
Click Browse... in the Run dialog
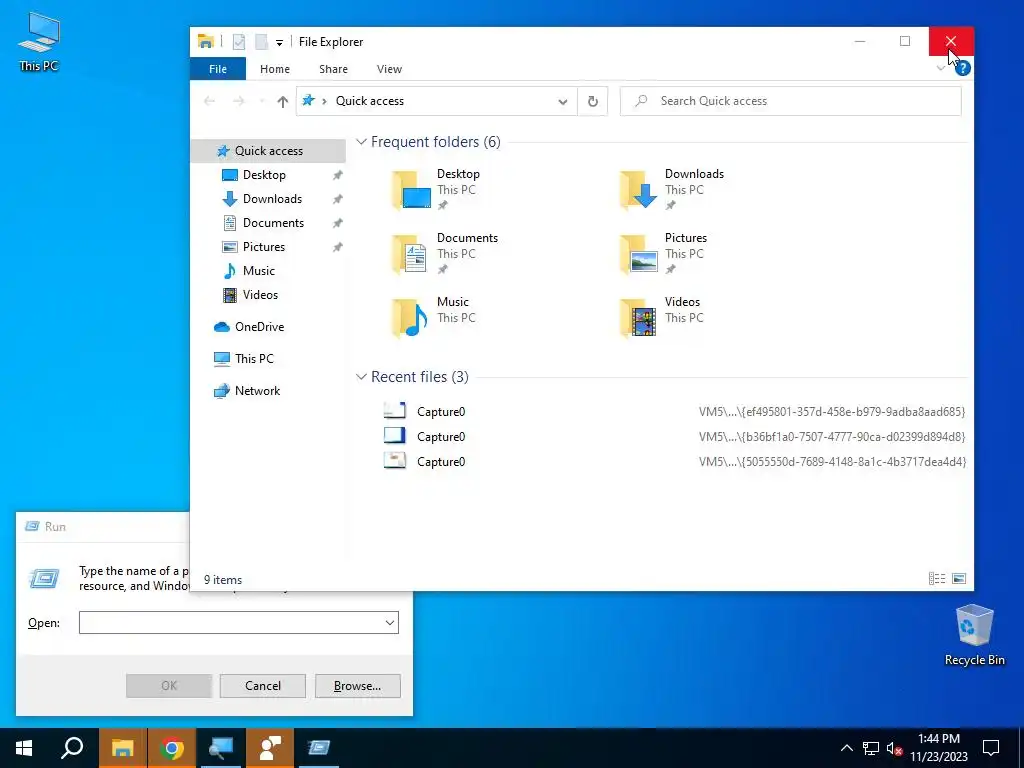(x=357, y=686)
